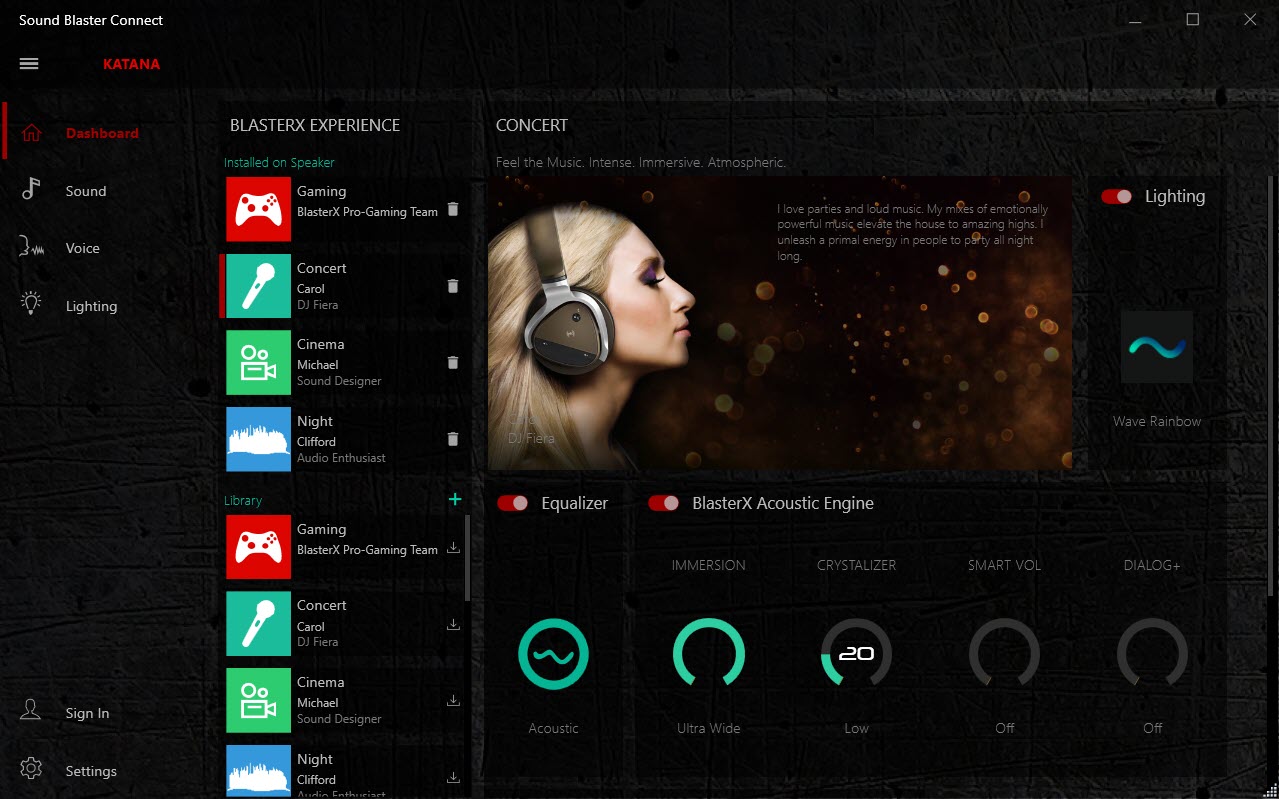Viewport: 1279px width, 799px height.
Task: Delete installed Gaming profile with trash icon
Action: (453, 209)
